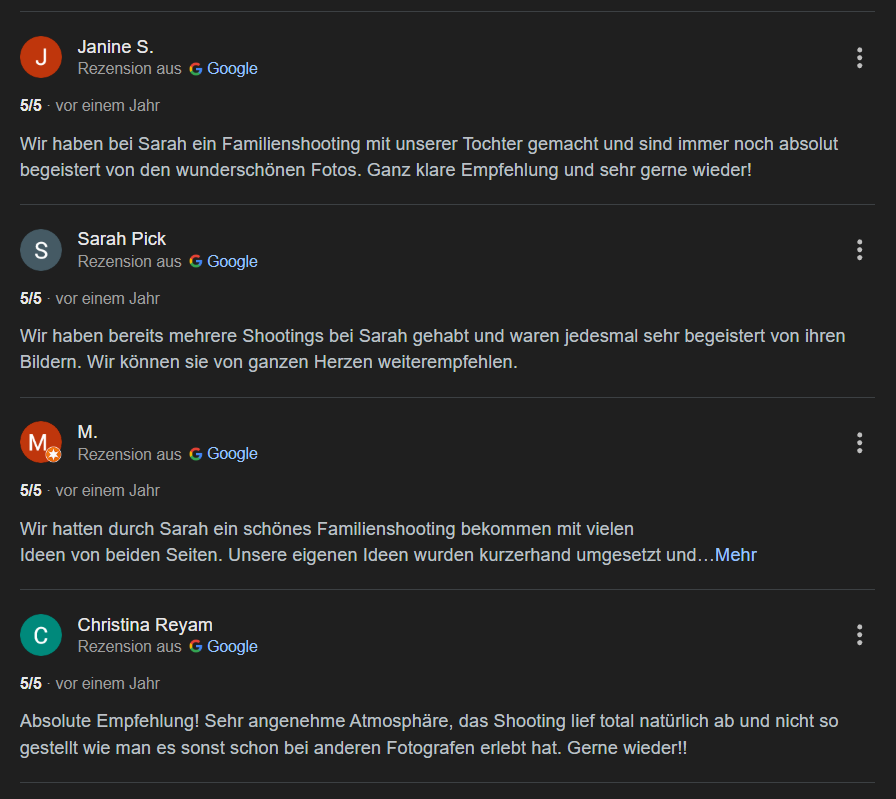Click the 5/5 rating on Sarah Pick's review
The height and width of the screenshot is (799, 896).
tap(30, 298)
